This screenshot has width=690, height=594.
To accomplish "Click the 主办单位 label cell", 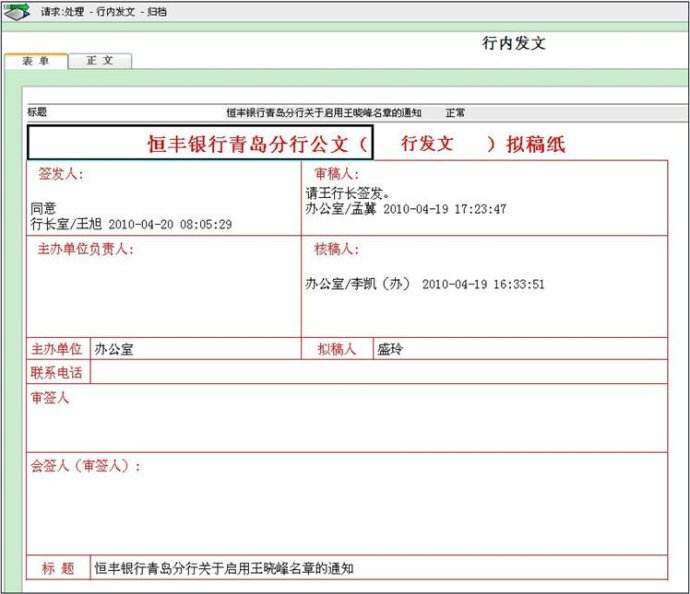I will click(x=57, y=349).
